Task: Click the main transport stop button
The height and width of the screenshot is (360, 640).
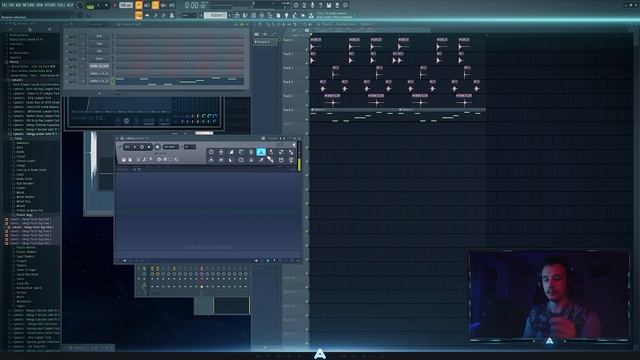Action: (x=107, y=6)
